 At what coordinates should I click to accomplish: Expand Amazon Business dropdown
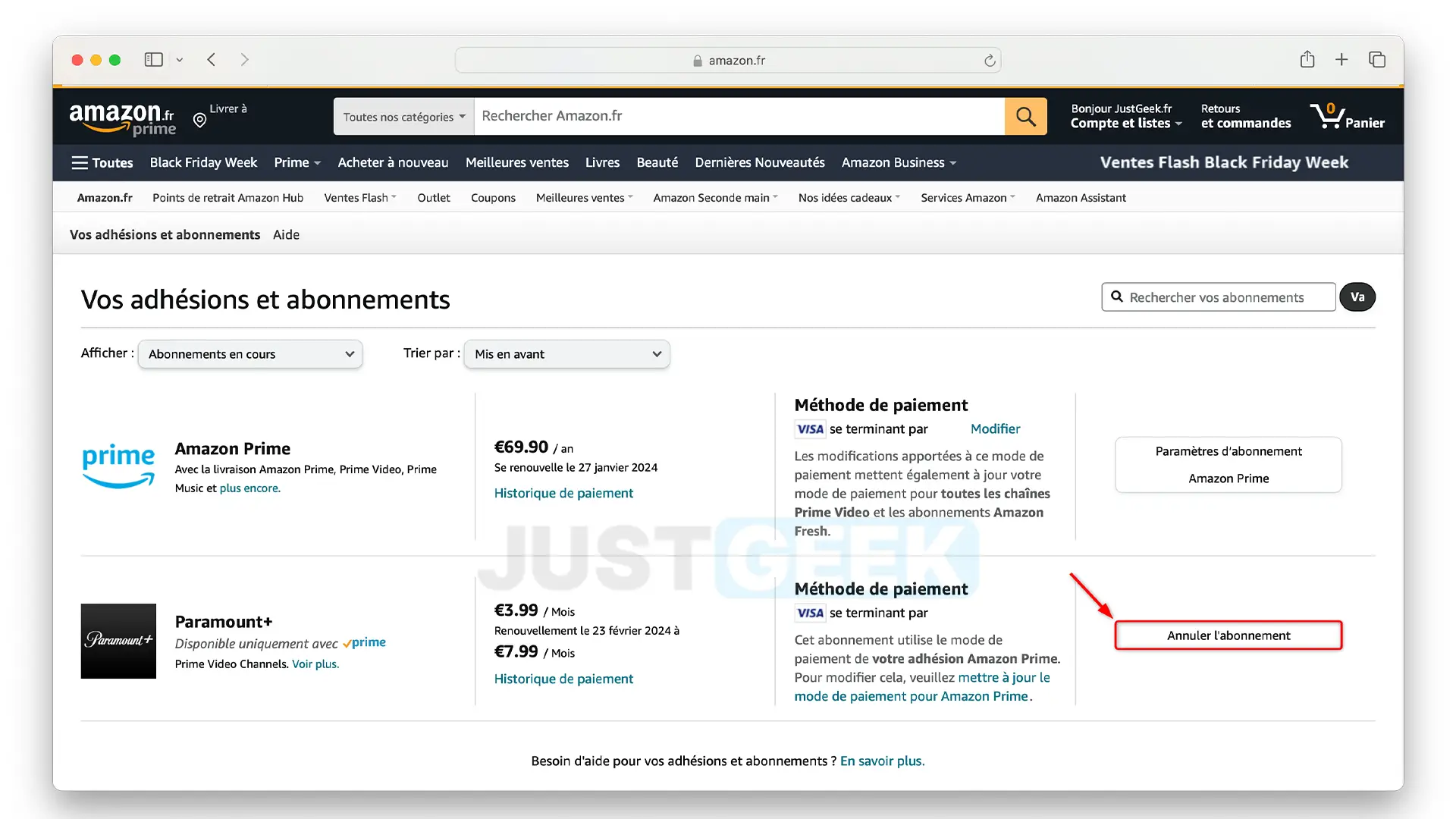click(899, 162)
